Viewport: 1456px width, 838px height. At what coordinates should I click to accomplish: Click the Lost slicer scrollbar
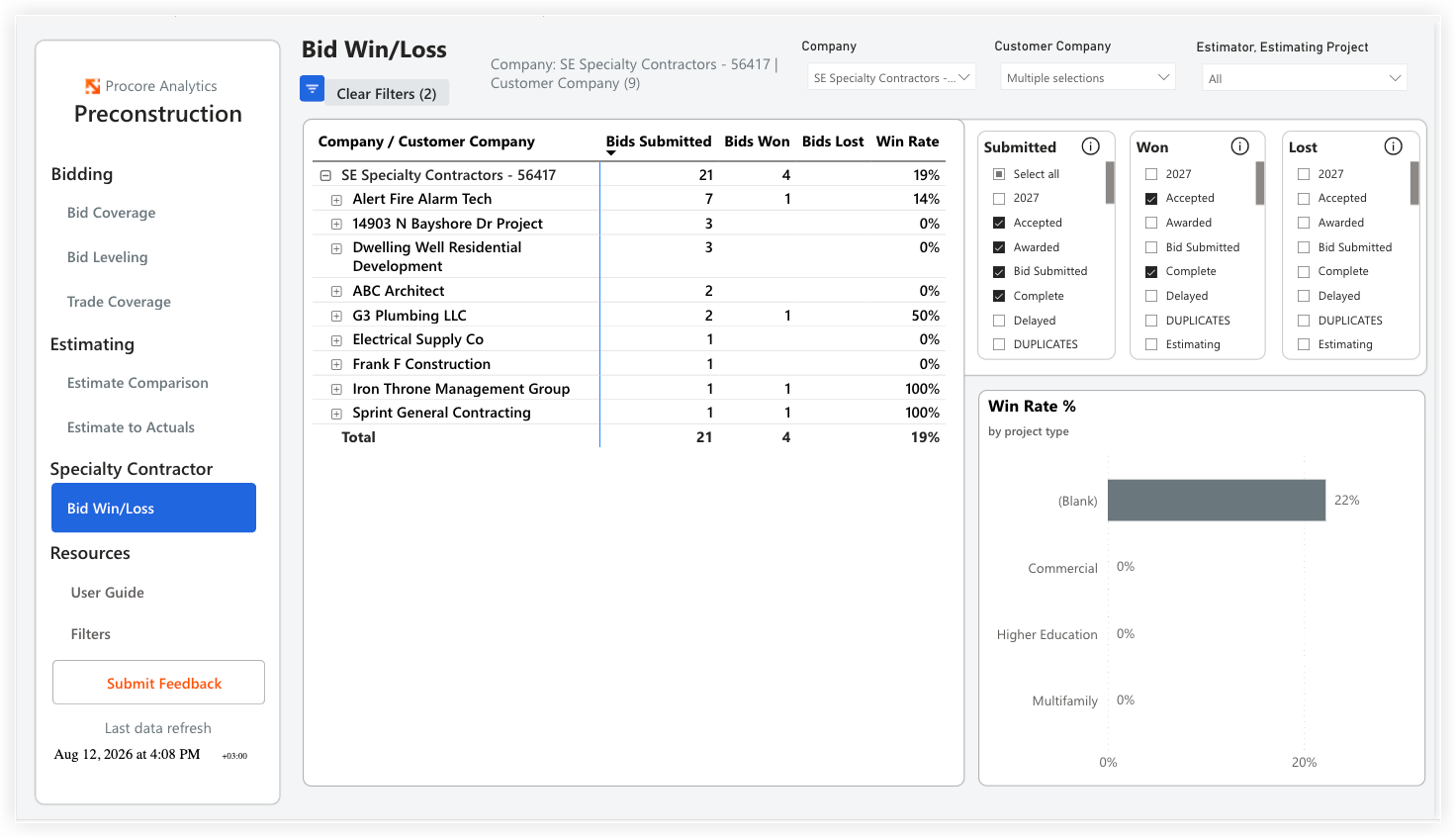pos(1414,183)
